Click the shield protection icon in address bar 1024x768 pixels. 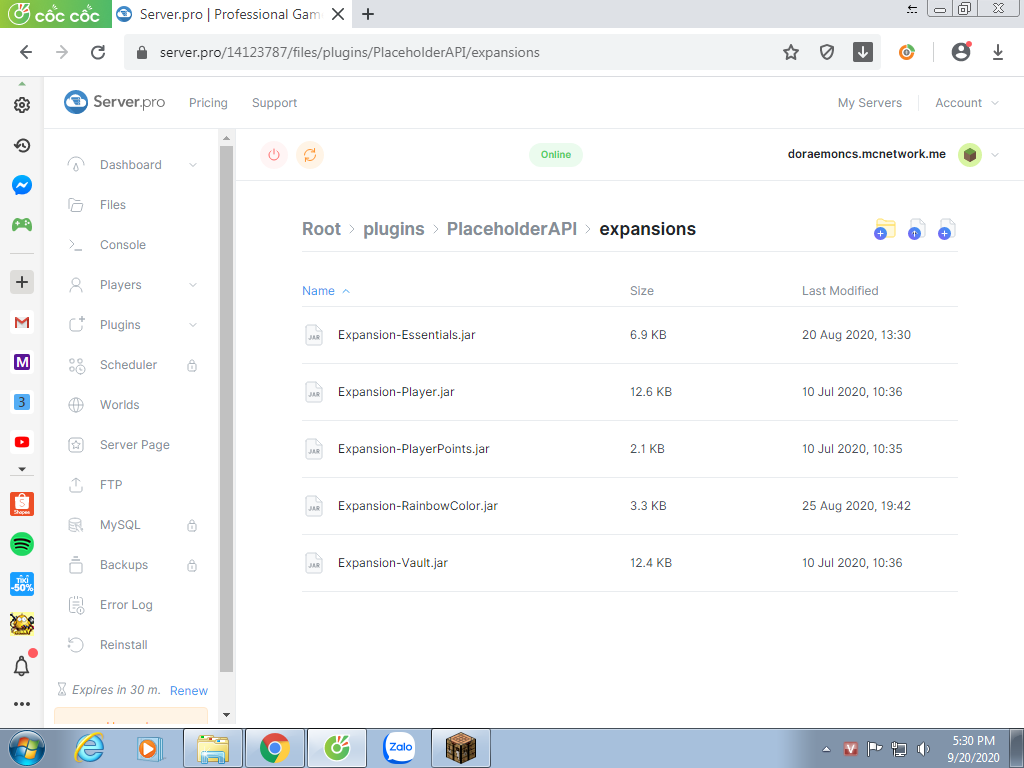click(x=827, y=52)
